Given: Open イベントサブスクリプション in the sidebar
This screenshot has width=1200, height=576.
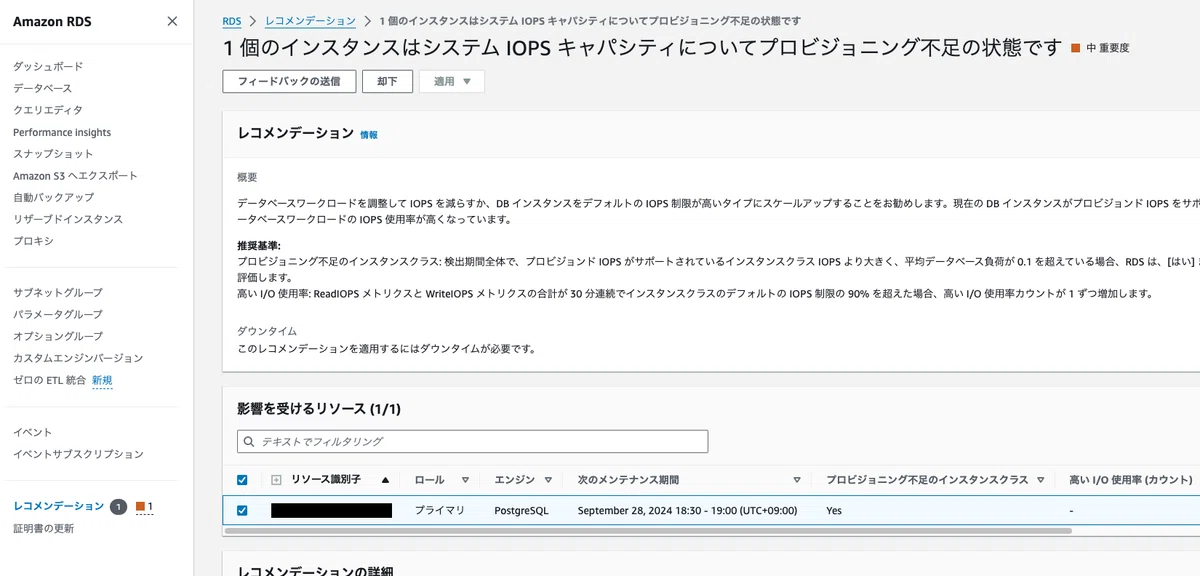Looking at the screenshot, I should tap(79, 454).
